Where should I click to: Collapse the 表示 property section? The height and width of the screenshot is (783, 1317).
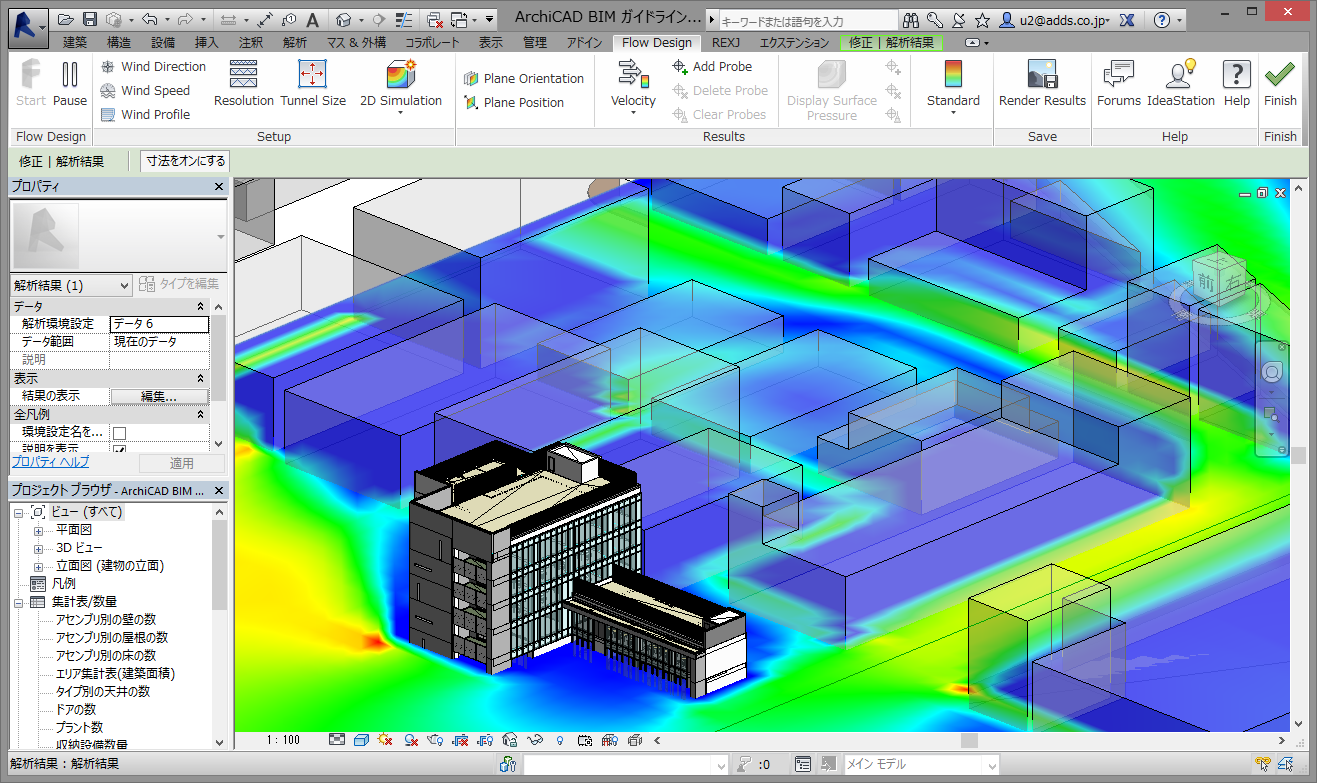tap(200, 378)
